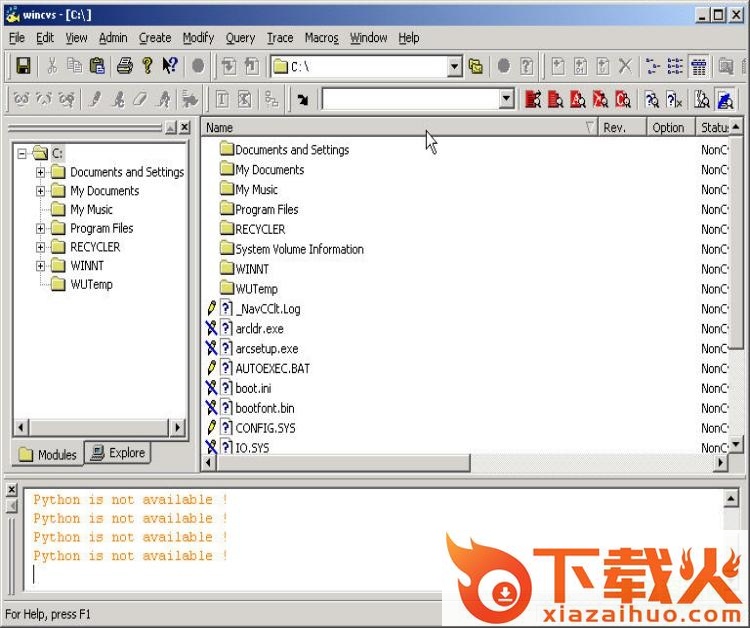Click inside the filter text field

(x=411, y=99)
